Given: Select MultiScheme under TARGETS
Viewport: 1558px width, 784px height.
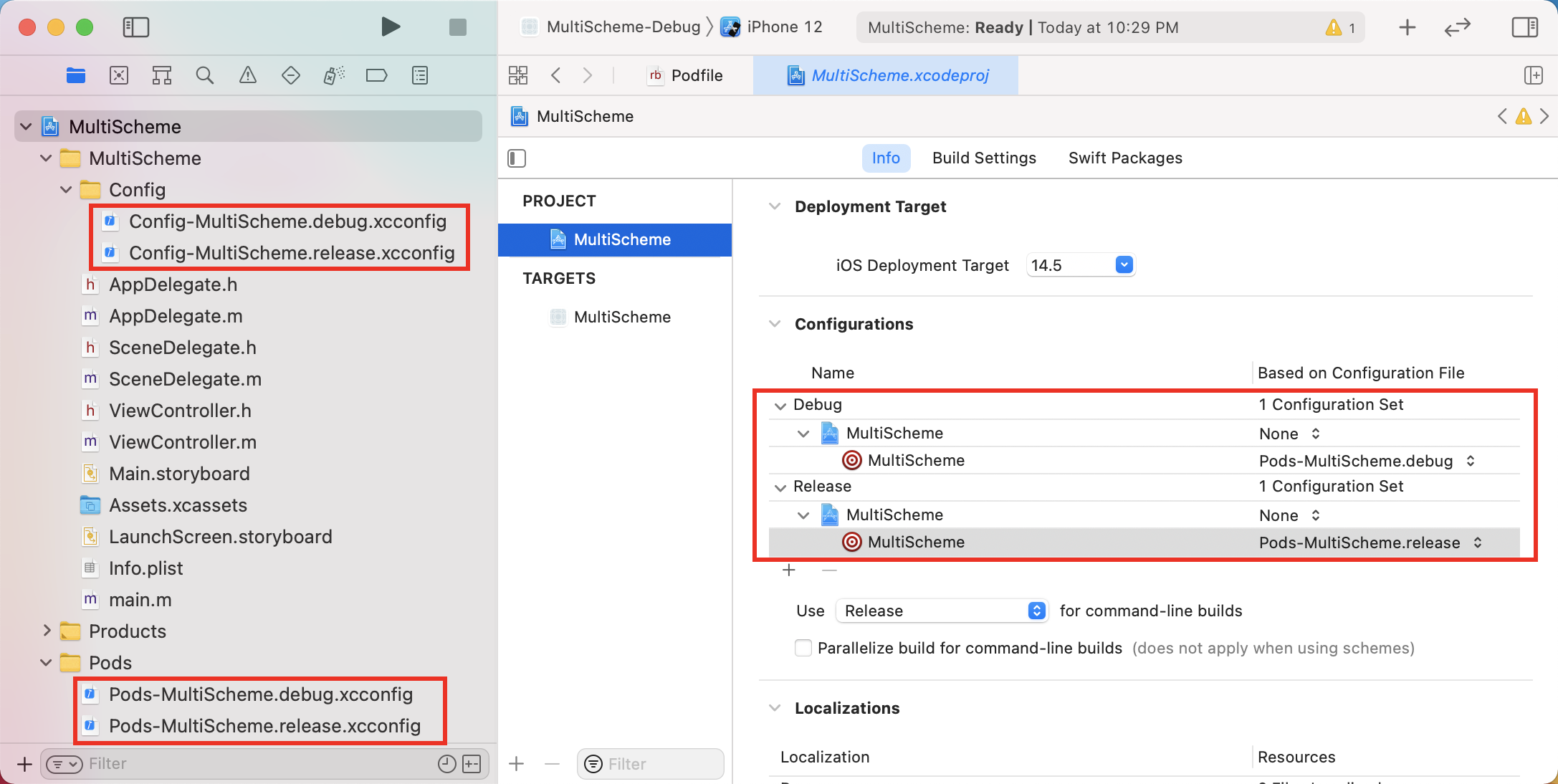Looking at the screenshot, I should [x=621, y=317].
